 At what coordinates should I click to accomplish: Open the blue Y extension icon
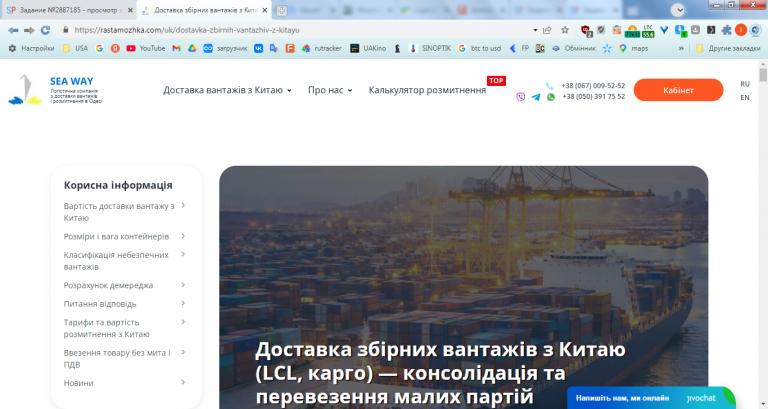[x=664, y=30]
